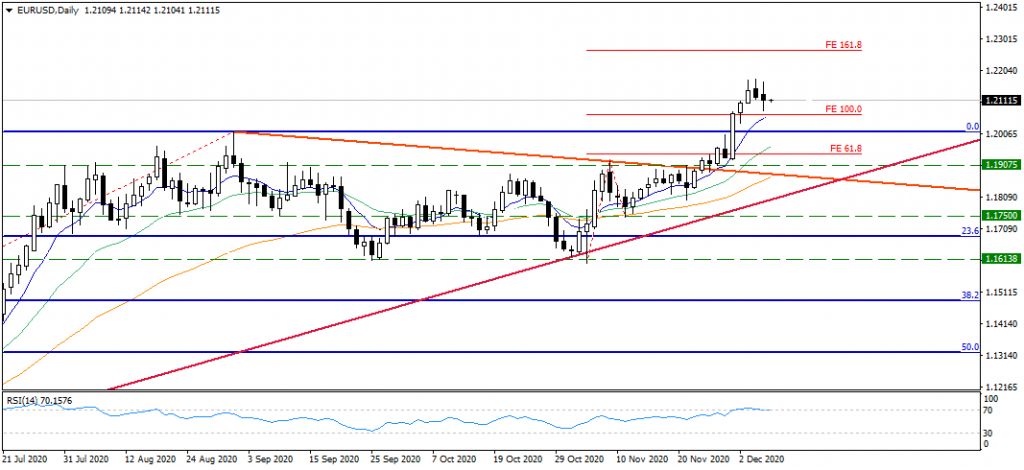Select the Fibonacci 38.2 retracement label
1024x470 pixels.
click(968, 296)
